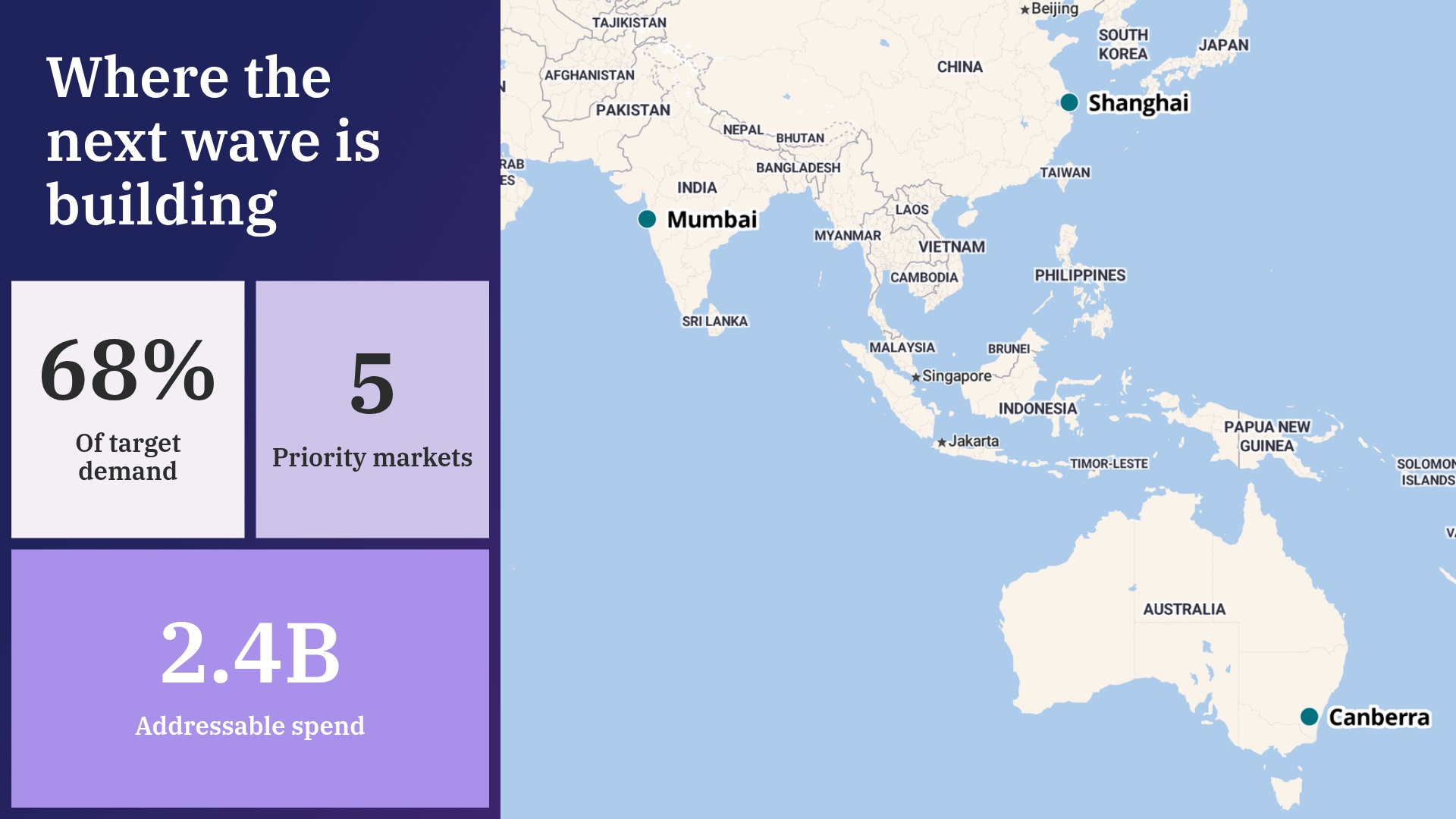Viewport: 1456px width, 819px height.
Task: Select the 2.4B Addressable spend card
Action: tap(250, 679)
